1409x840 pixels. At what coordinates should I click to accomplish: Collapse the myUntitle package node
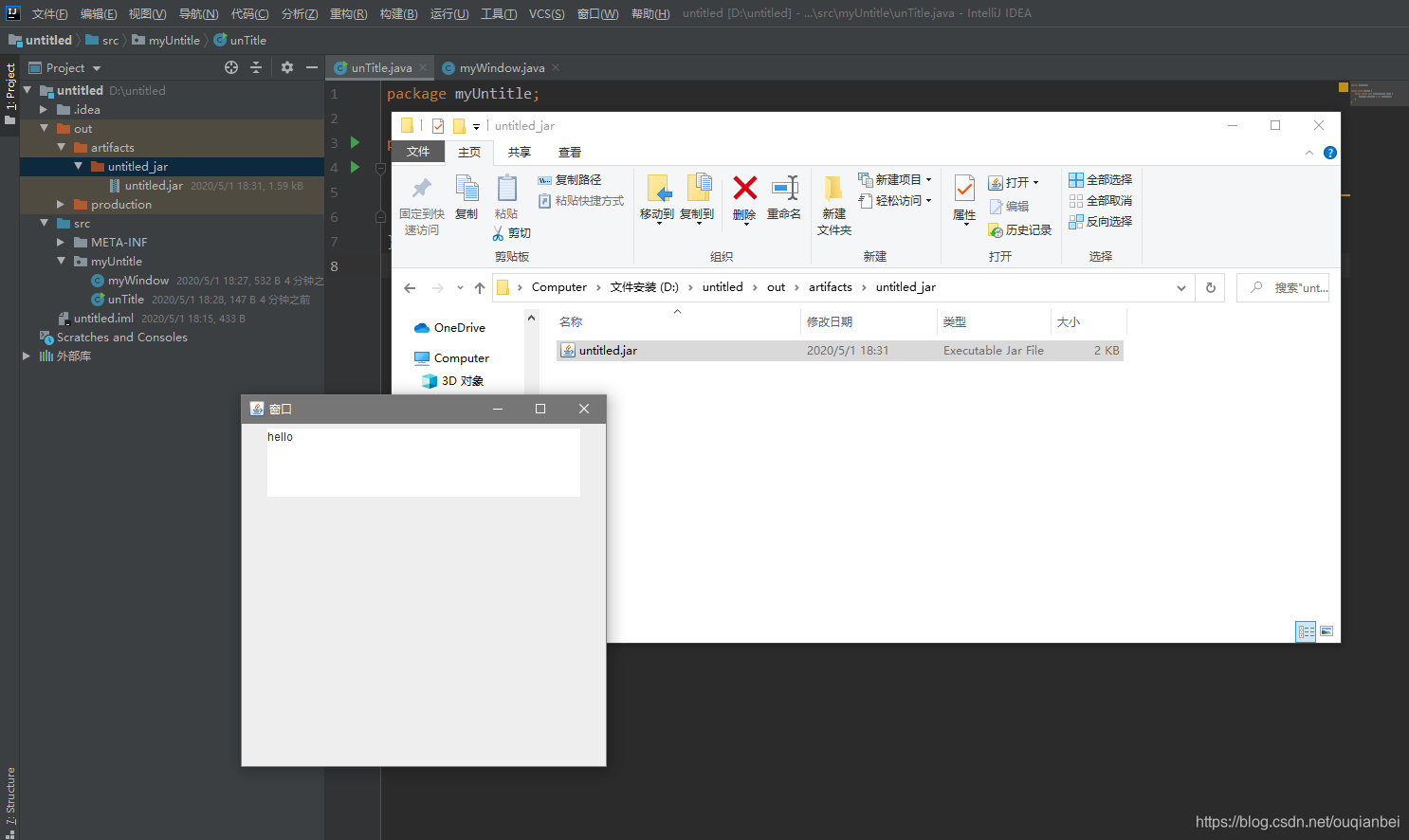coord(61,261)
